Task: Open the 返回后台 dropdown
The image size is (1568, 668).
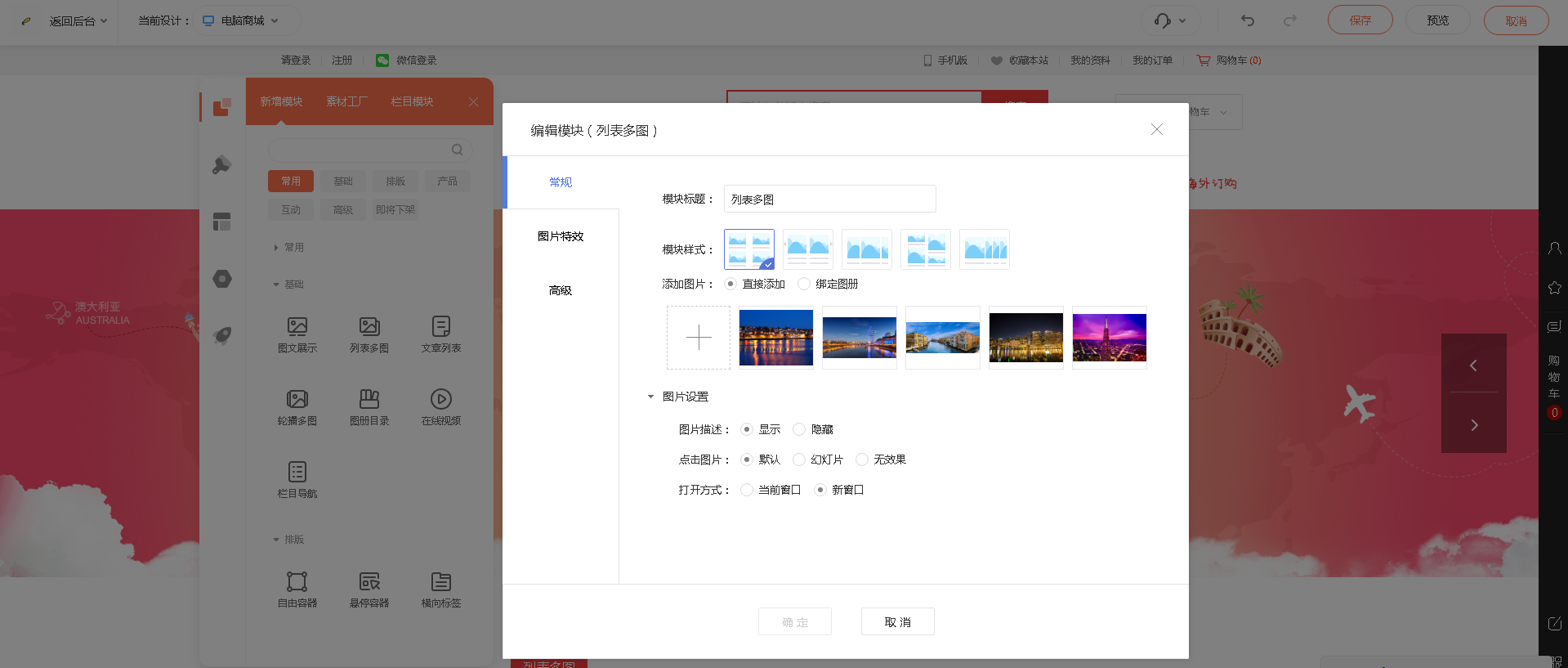Action: point(78,20)
